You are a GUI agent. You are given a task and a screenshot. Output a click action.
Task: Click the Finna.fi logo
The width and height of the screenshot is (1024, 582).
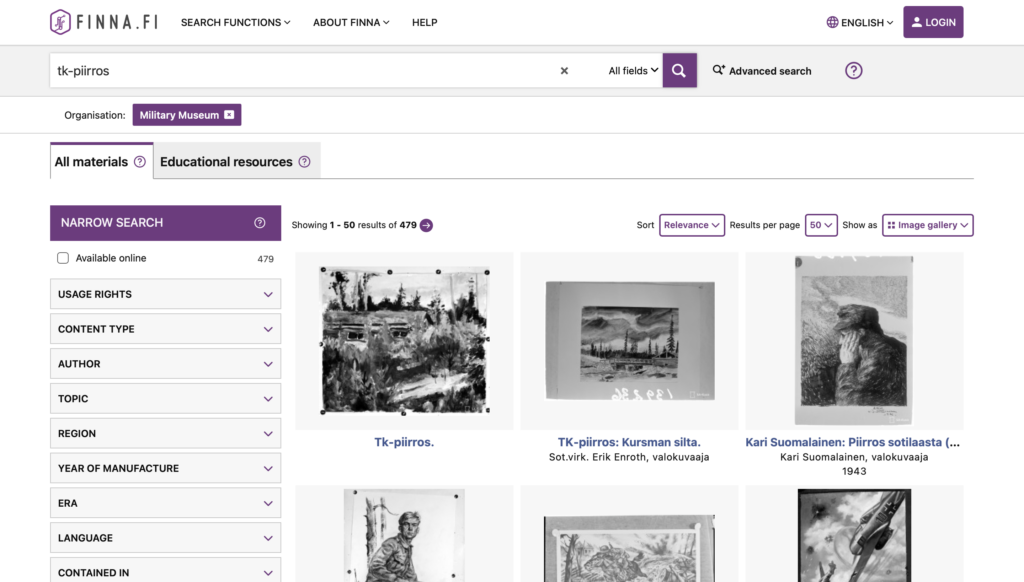[103, 22]
